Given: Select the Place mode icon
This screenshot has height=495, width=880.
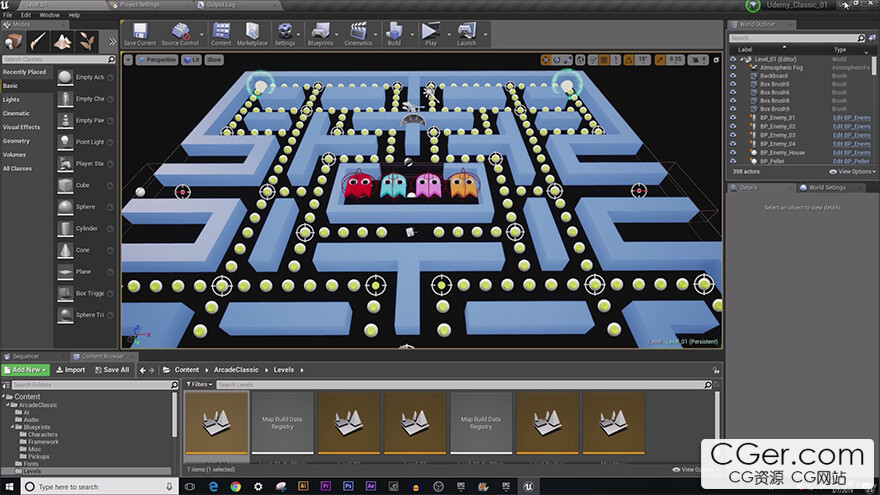Looking at the screenshot, I should coord(13,42).
